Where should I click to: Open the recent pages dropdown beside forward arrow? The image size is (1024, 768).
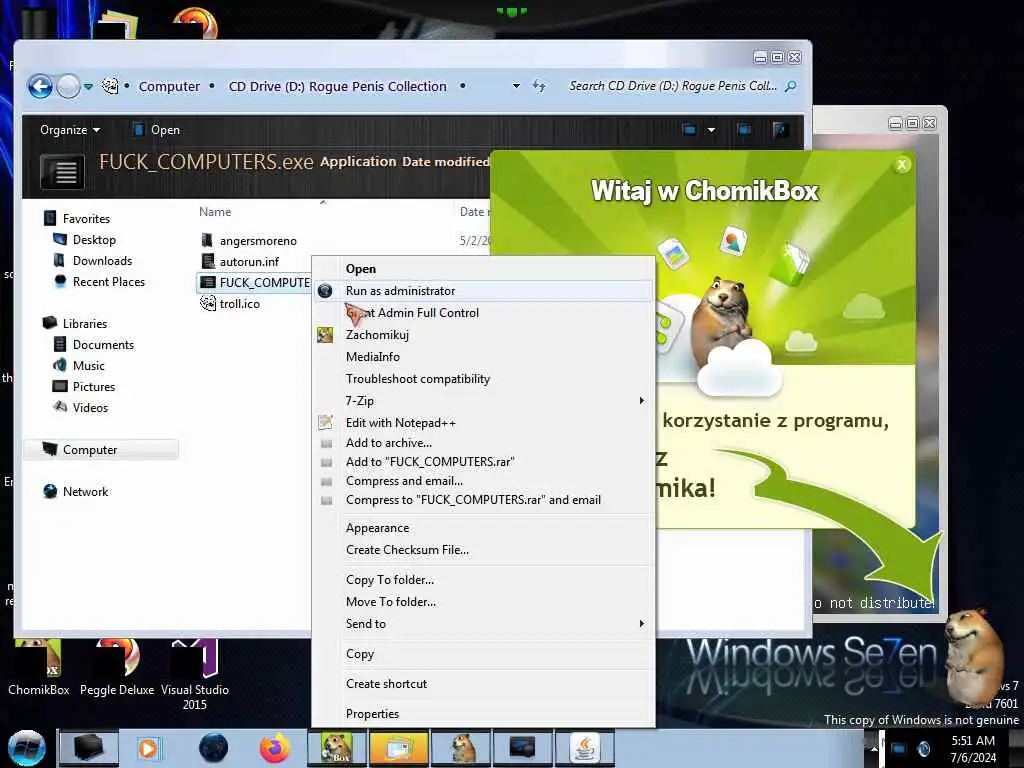coord(88,86)
